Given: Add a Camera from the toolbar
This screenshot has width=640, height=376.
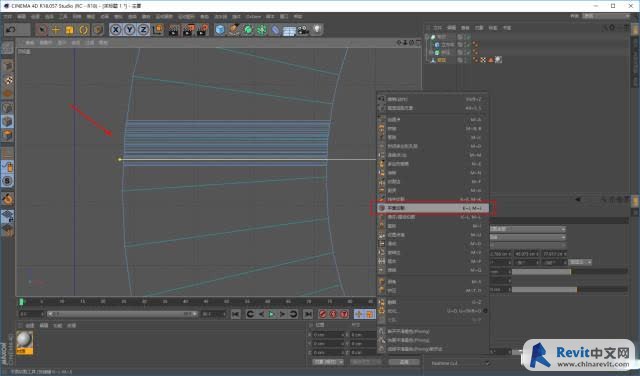Looking at the screenshot, I should coord(303,30).
